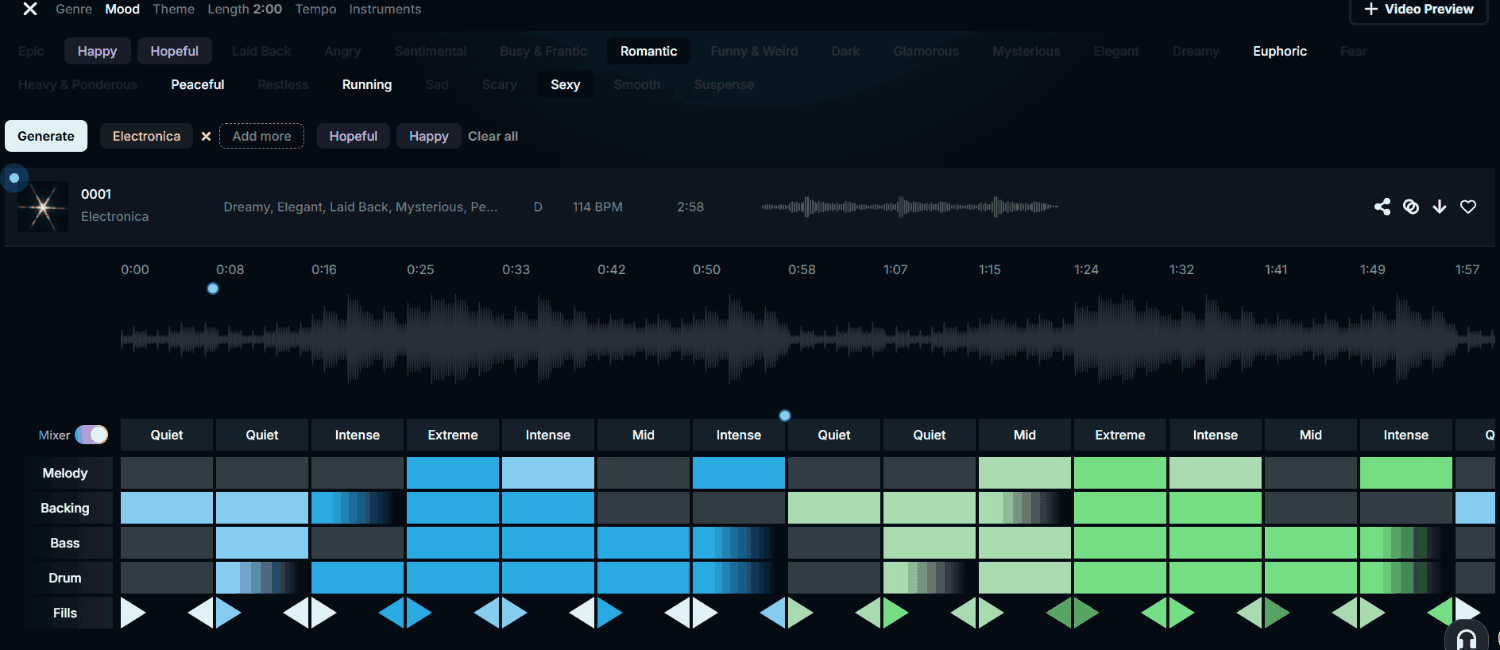This screenshot has width=1500, height=650.
Task: Deselect the Romantic mood
Action: (x=648, y=50)
